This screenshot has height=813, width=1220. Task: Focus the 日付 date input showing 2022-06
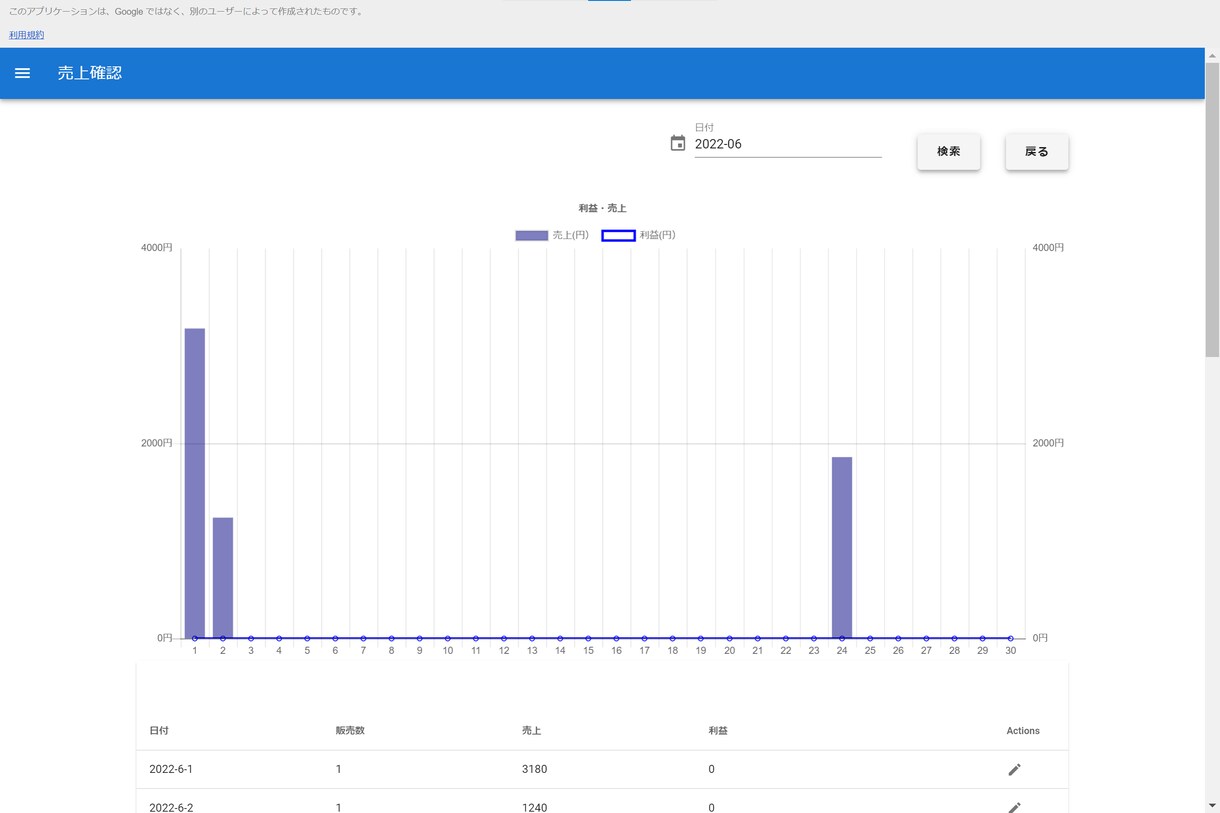pos(788,144)
